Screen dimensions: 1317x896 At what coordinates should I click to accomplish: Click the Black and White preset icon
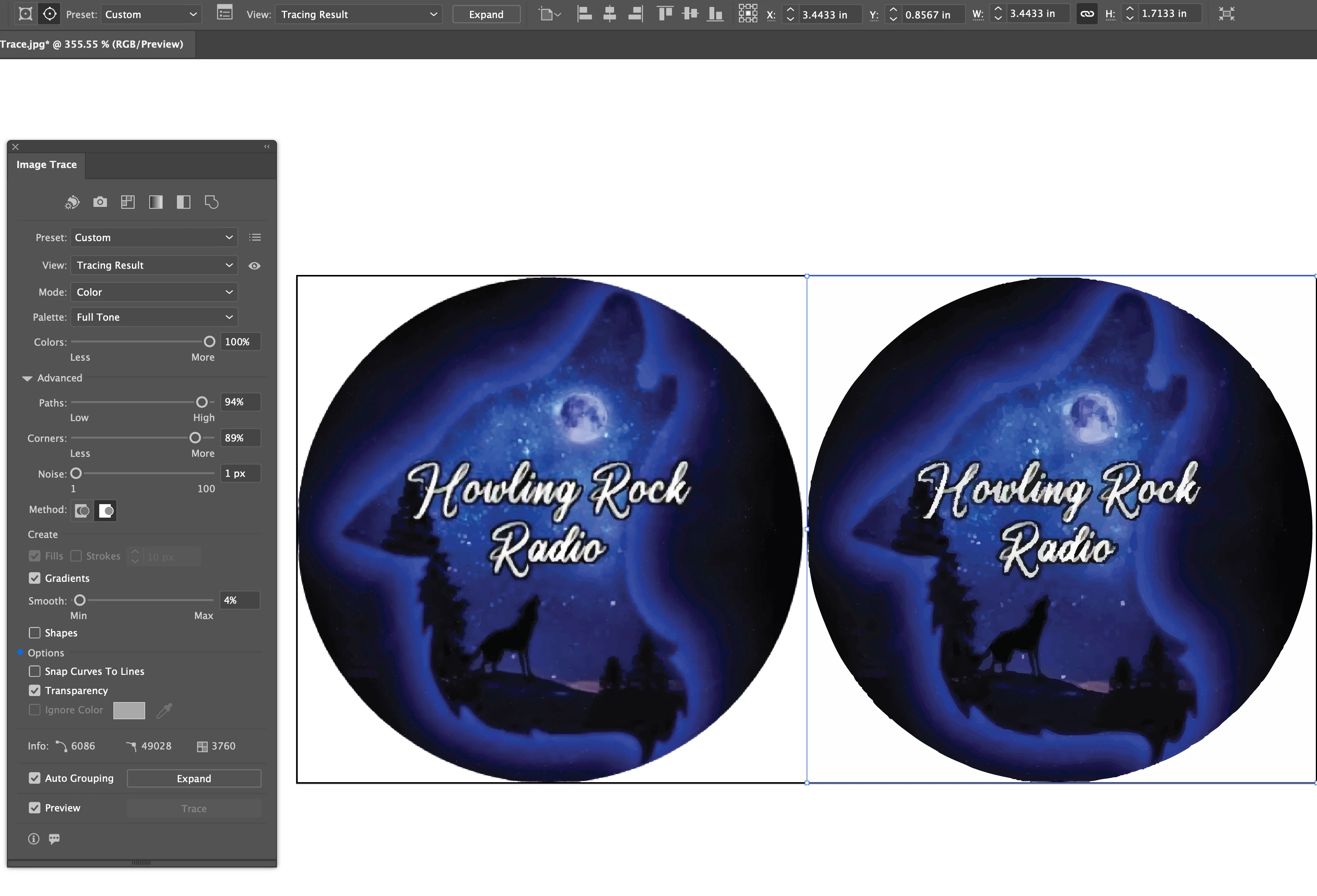[x=183, y=202]
